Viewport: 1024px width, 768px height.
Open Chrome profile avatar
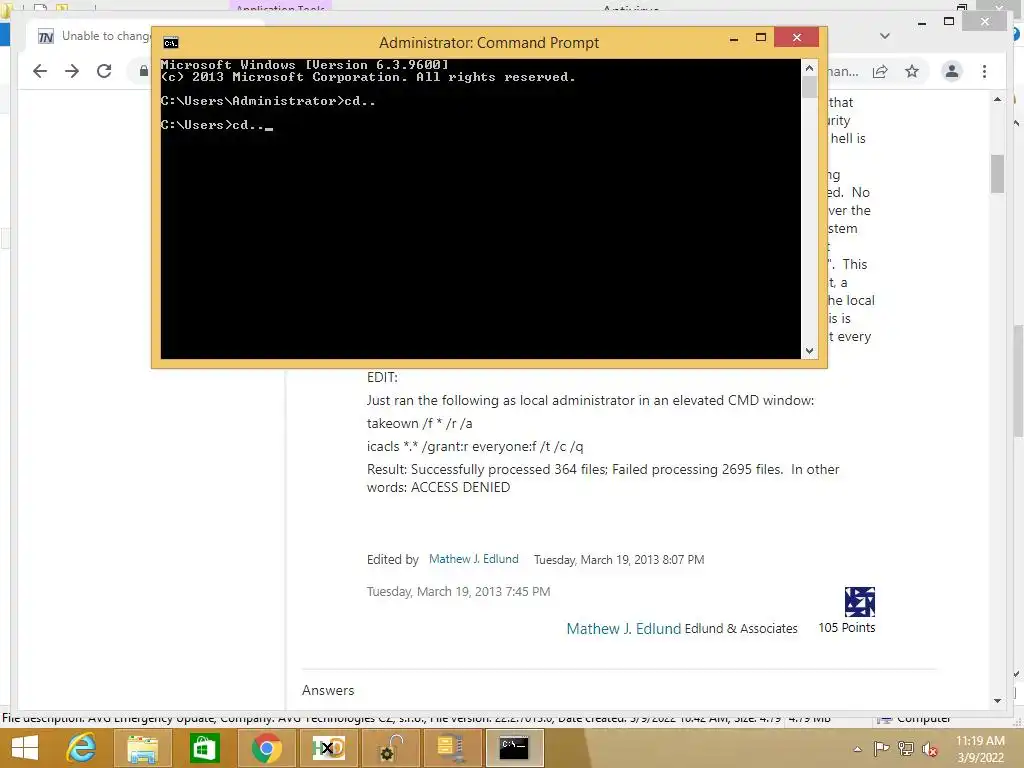[x=952, y=71]
